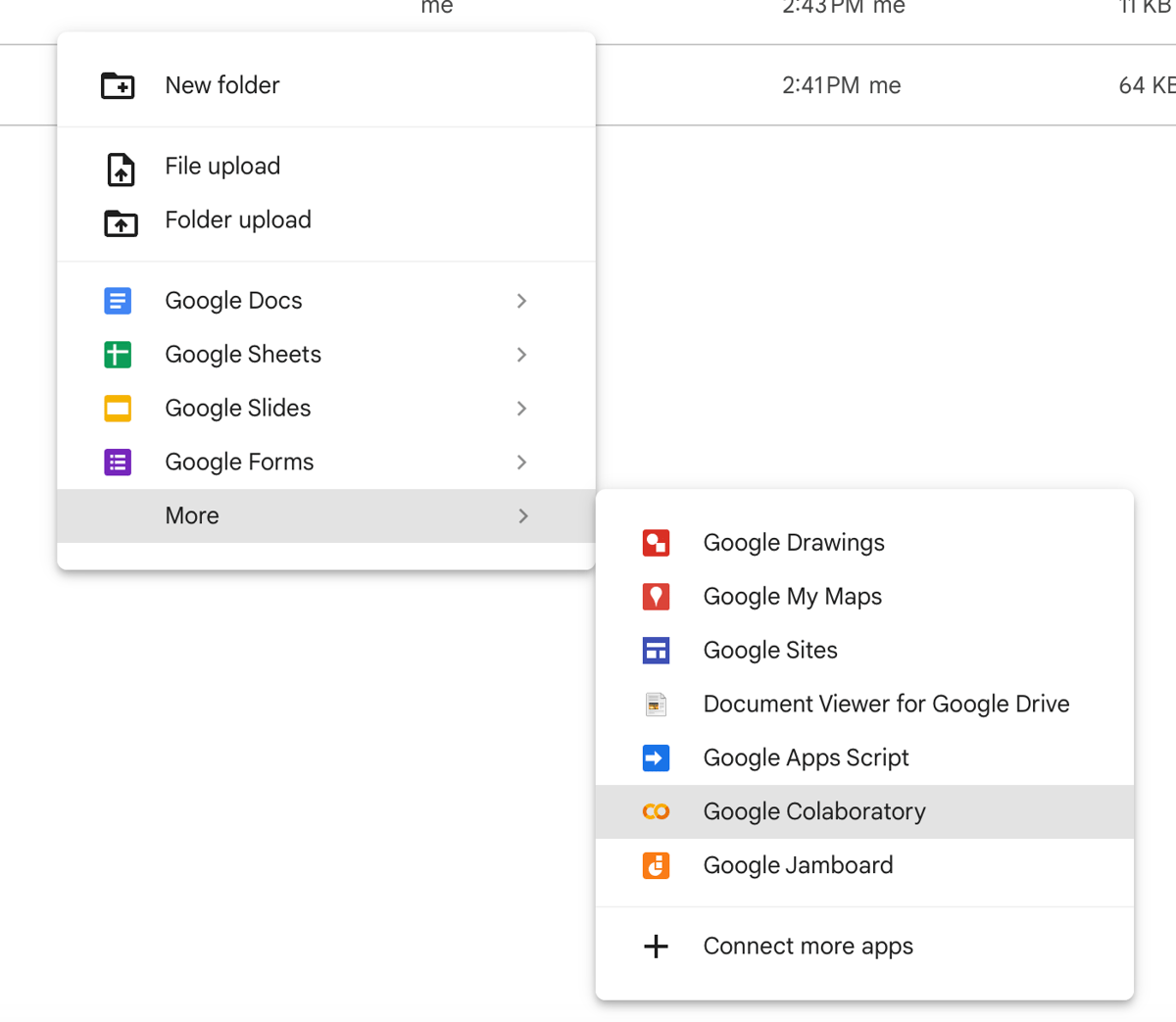Click the yellow Google Slides icon

(x=118, y=409)
